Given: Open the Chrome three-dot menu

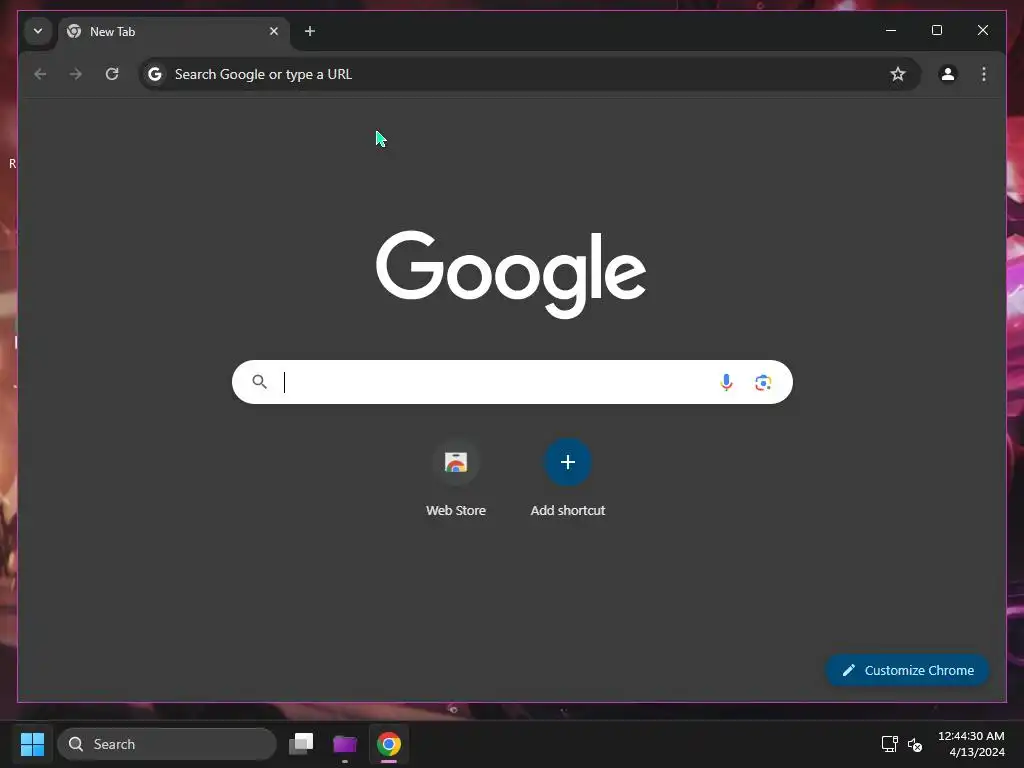Looking at the screenshot, I should coord(984,74).
